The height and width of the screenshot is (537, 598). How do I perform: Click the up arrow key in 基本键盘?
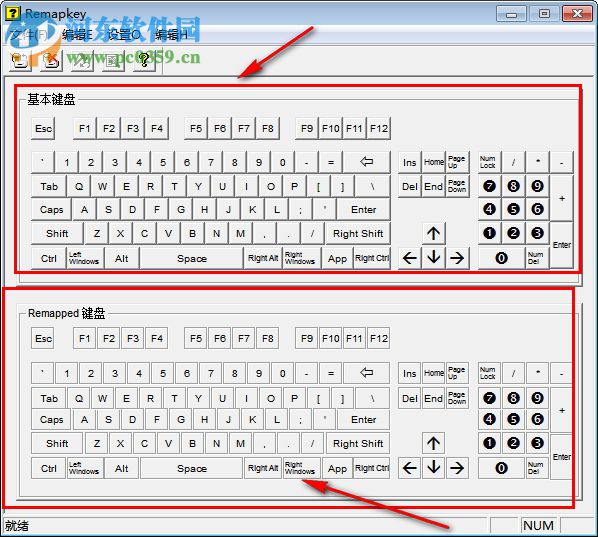(434, 233)
